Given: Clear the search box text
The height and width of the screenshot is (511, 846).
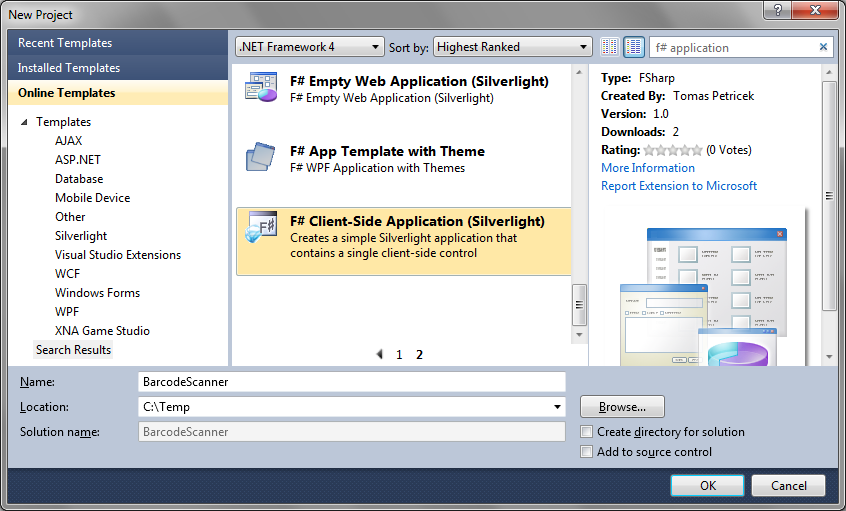Looking at the screenshot, I should (824, 47).
